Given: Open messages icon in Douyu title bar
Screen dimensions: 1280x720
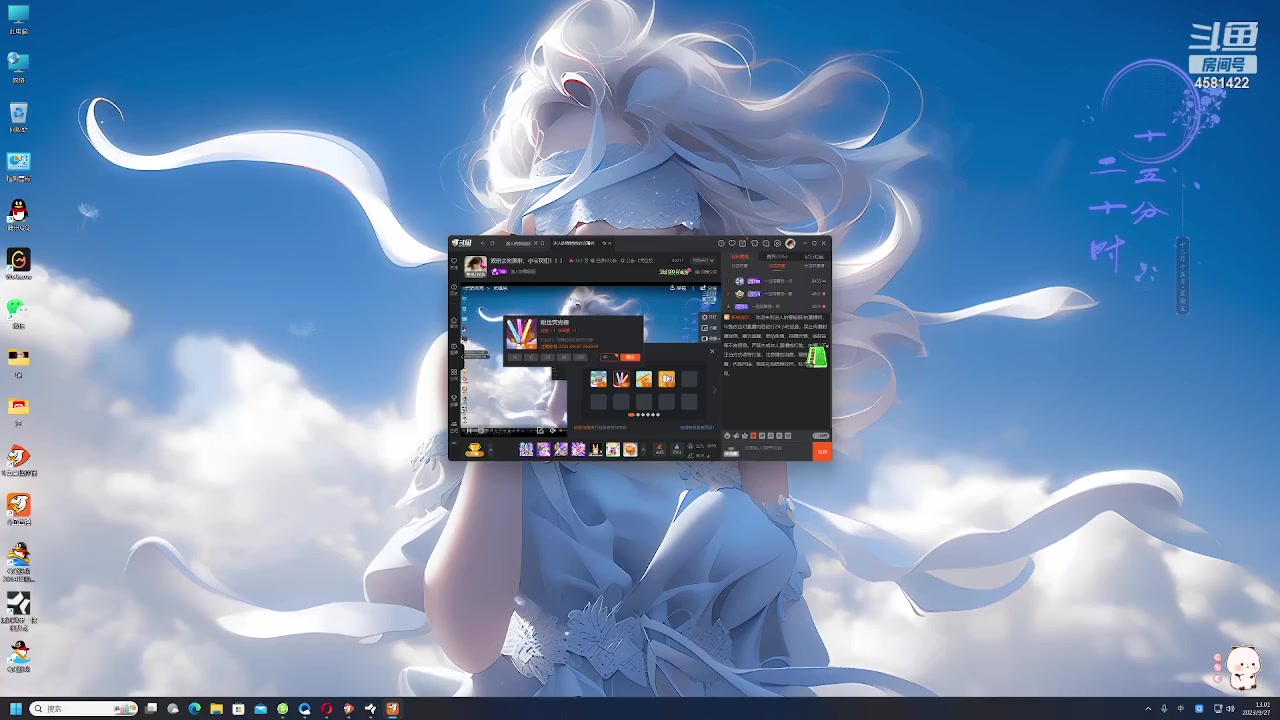Looking at the screenshot, I should coord(766,243).
